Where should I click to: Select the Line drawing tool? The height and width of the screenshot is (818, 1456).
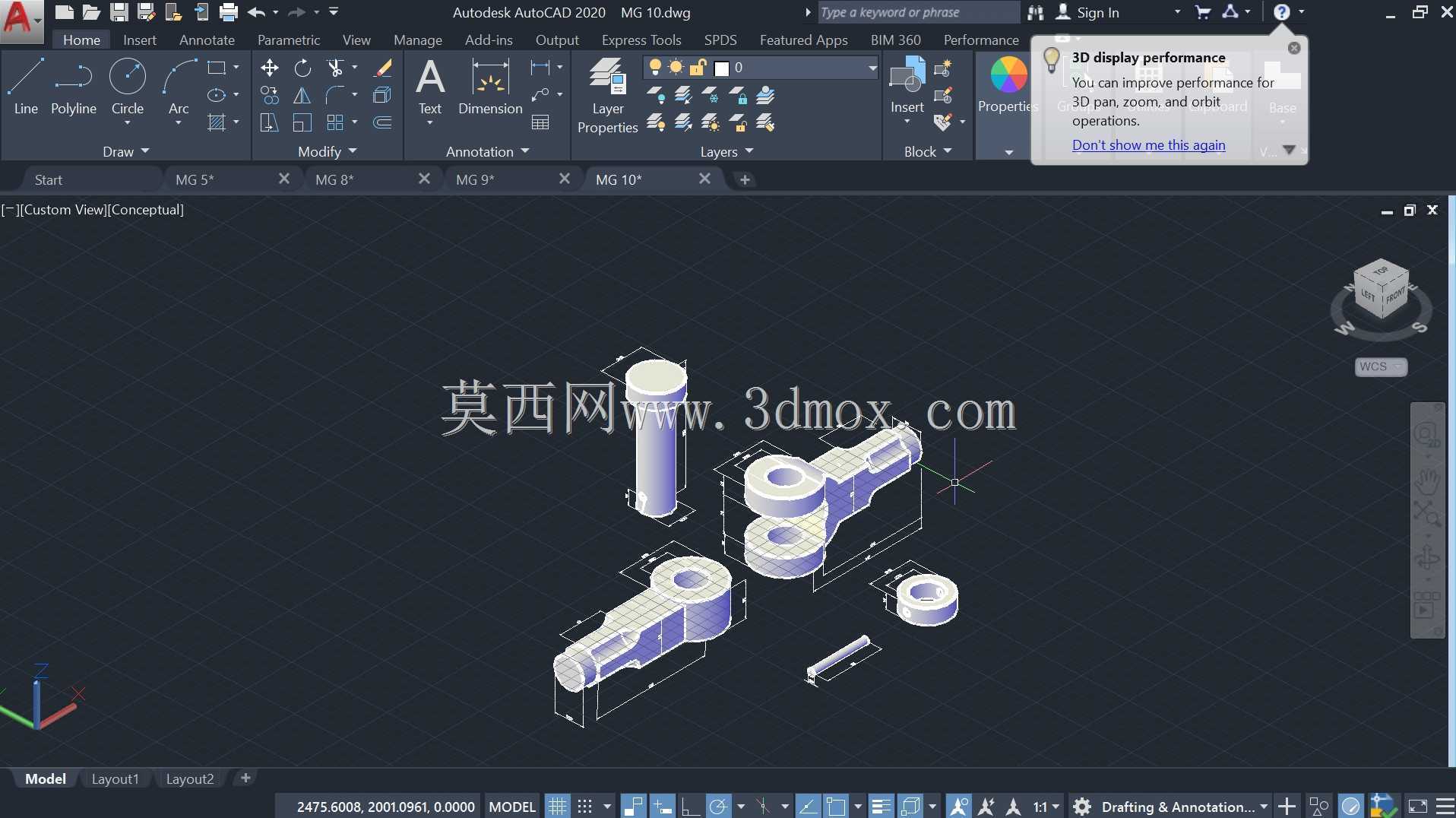click(26, 87)
